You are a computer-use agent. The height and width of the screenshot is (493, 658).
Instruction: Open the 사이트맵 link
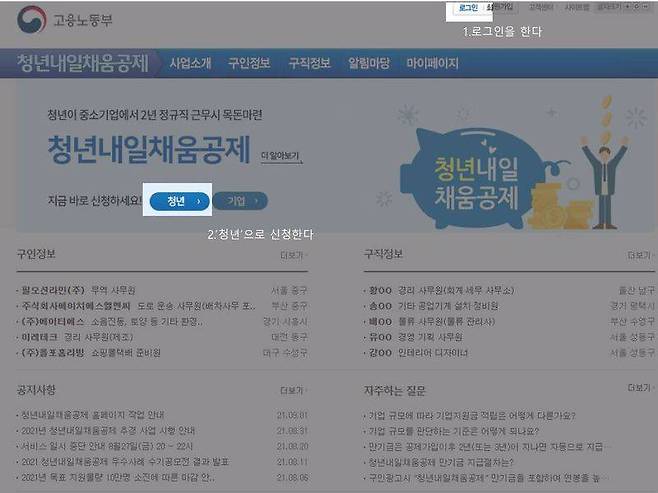[x=577, y=7]
